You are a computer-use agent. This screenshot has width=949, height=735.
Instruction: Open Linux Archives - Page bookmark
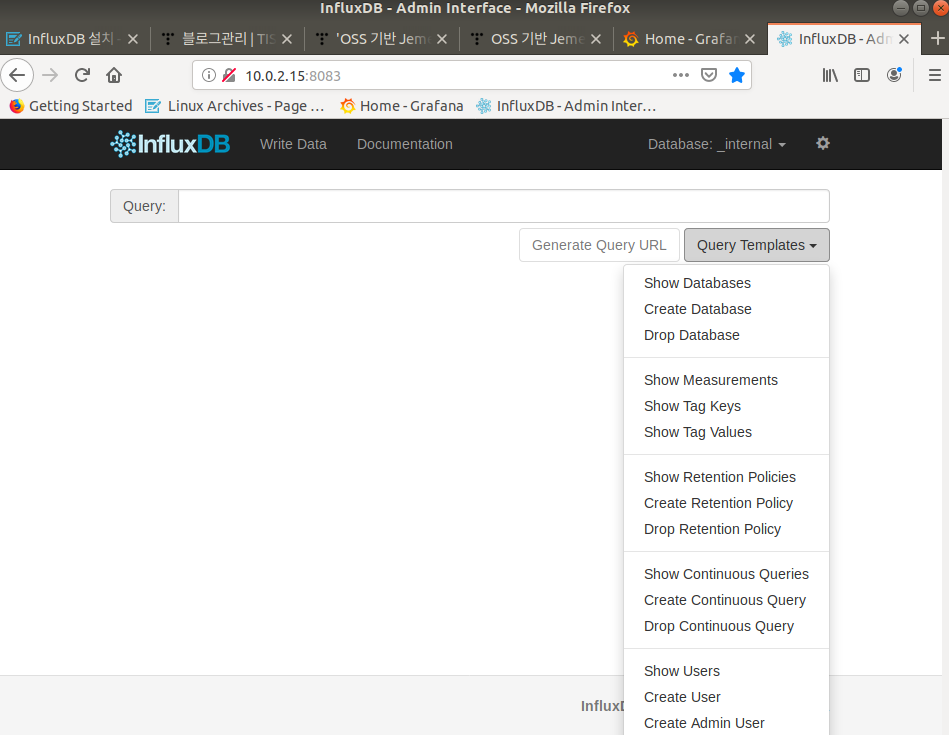[235, 106]
